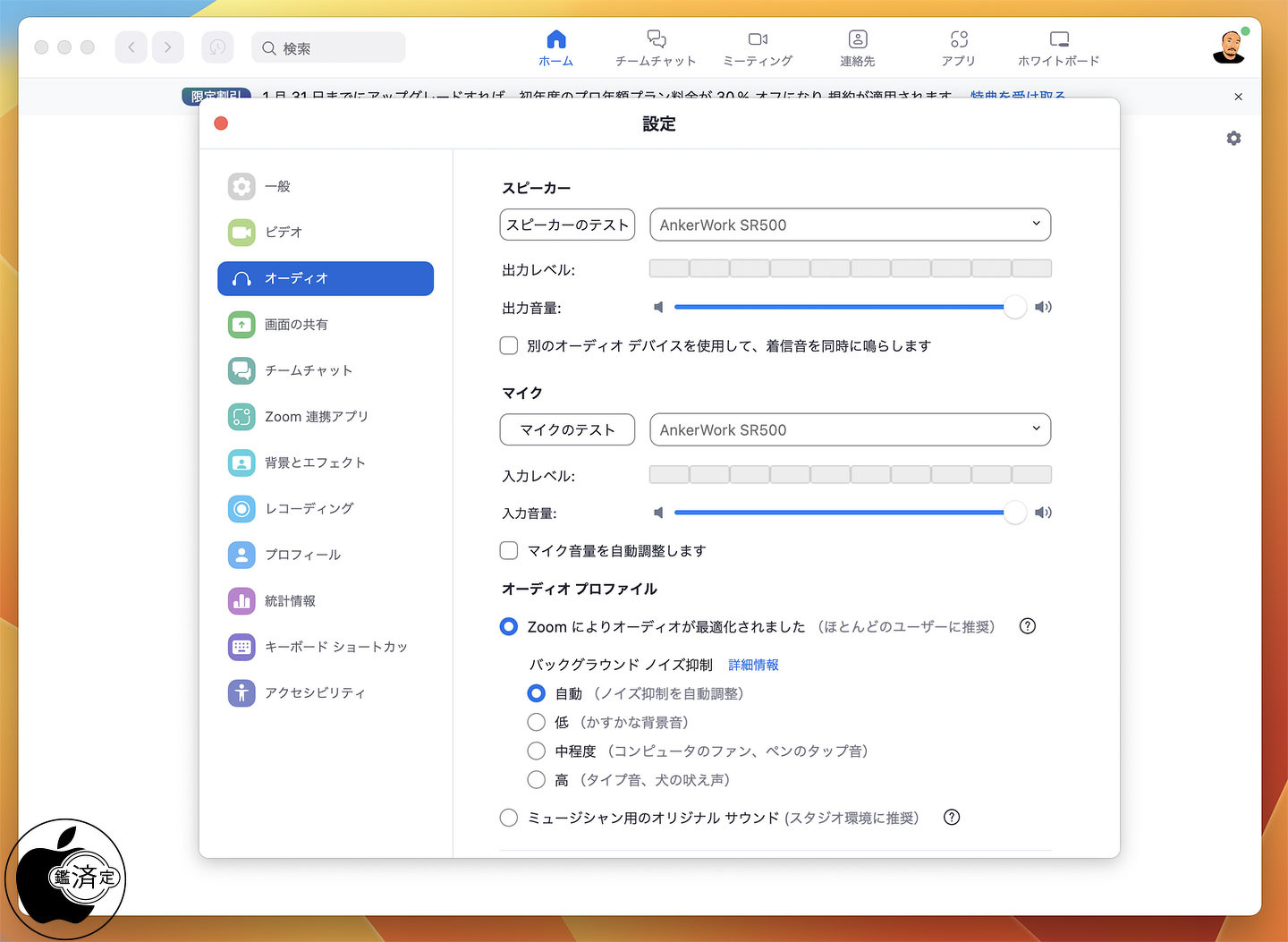
Task: Enable automatic microphone volume adjustment checkbox
Action: (x=509, y=550)
